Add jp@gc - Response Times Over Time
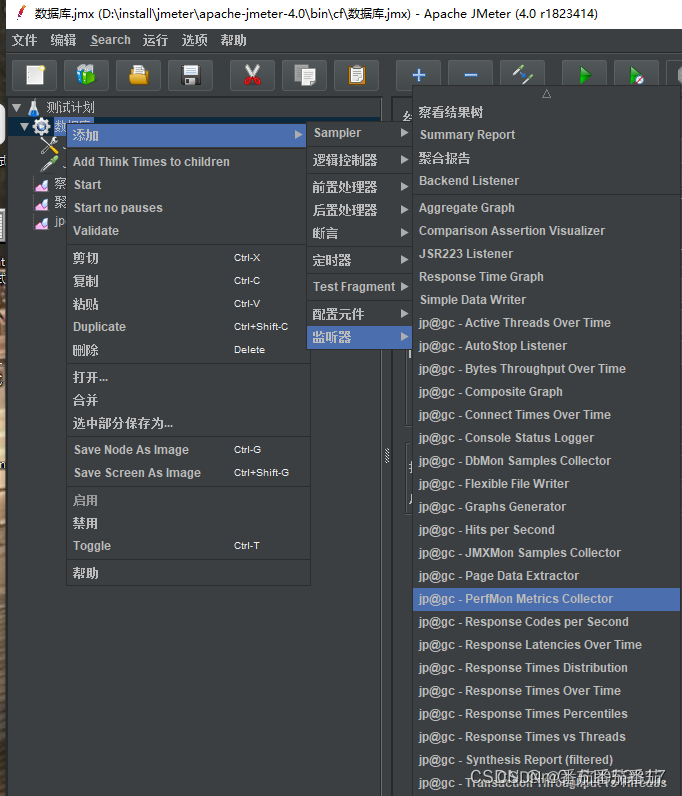The width and height of the screenshot is (682, 796). pyautogui.click(x=546, y=691)
